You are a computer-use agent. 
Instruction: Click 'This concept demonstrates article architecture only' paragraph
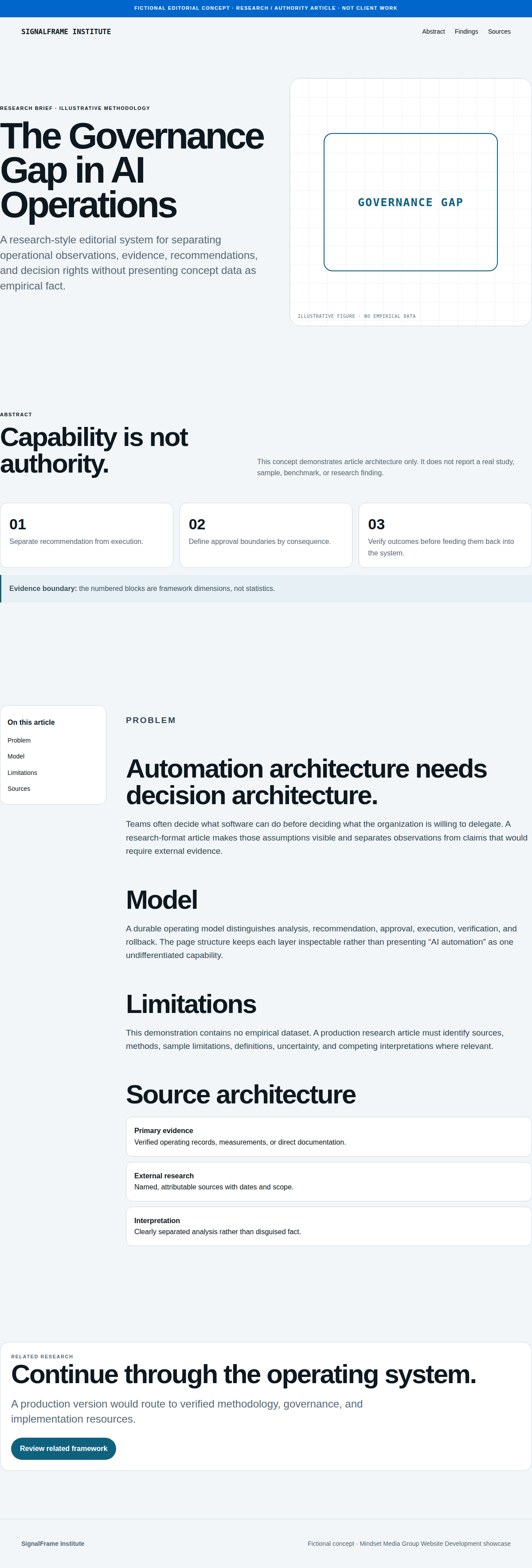[386, 467]
